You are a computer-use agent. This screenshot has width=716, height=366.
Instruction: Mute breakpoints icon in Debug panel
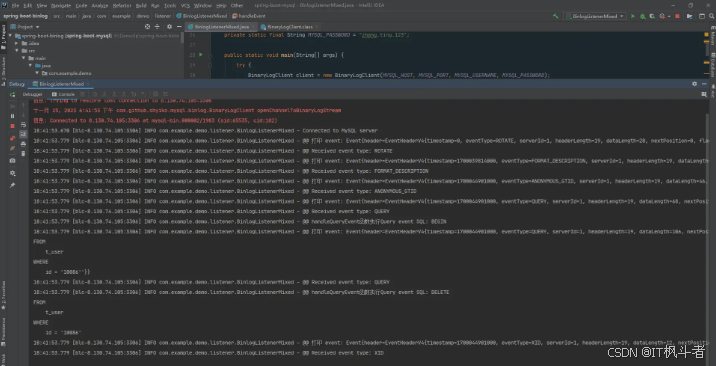12,148
